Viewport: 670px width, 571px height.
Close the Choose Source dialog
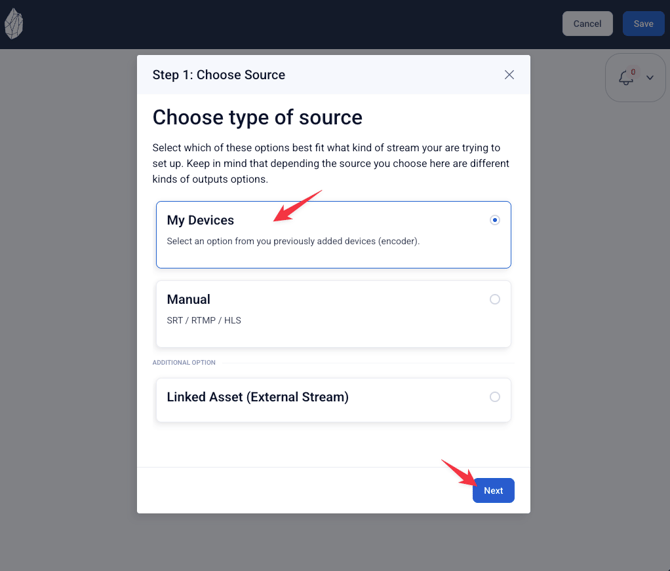click(x=509, y=75)
